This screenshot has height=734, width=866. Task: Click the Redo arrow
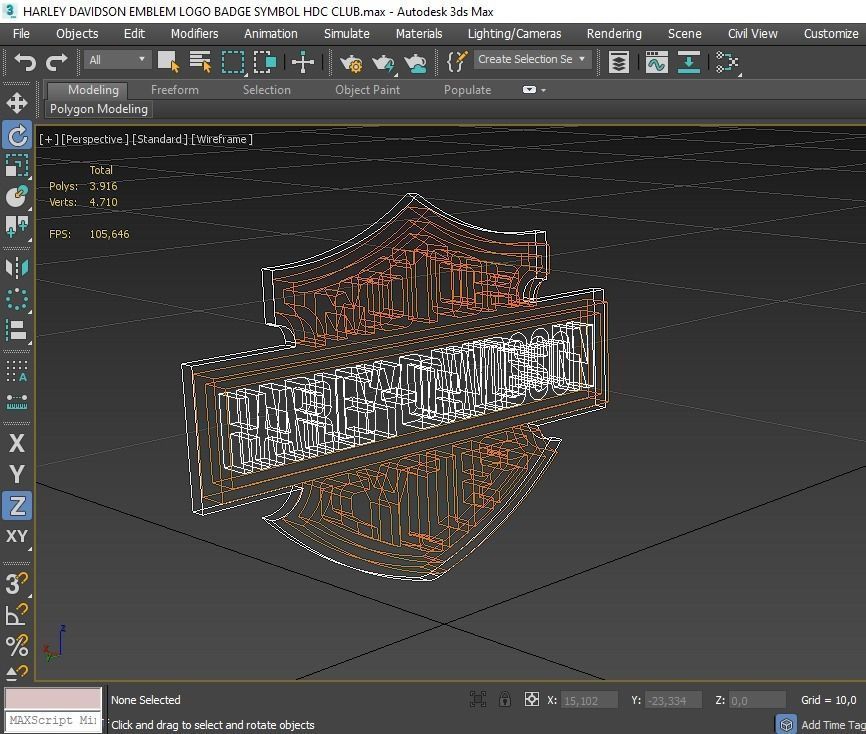56,61
